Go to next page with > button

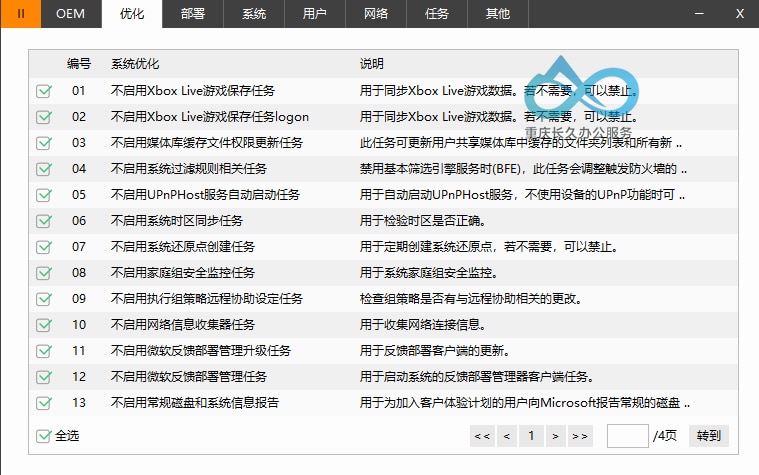[x=556, y=436]
